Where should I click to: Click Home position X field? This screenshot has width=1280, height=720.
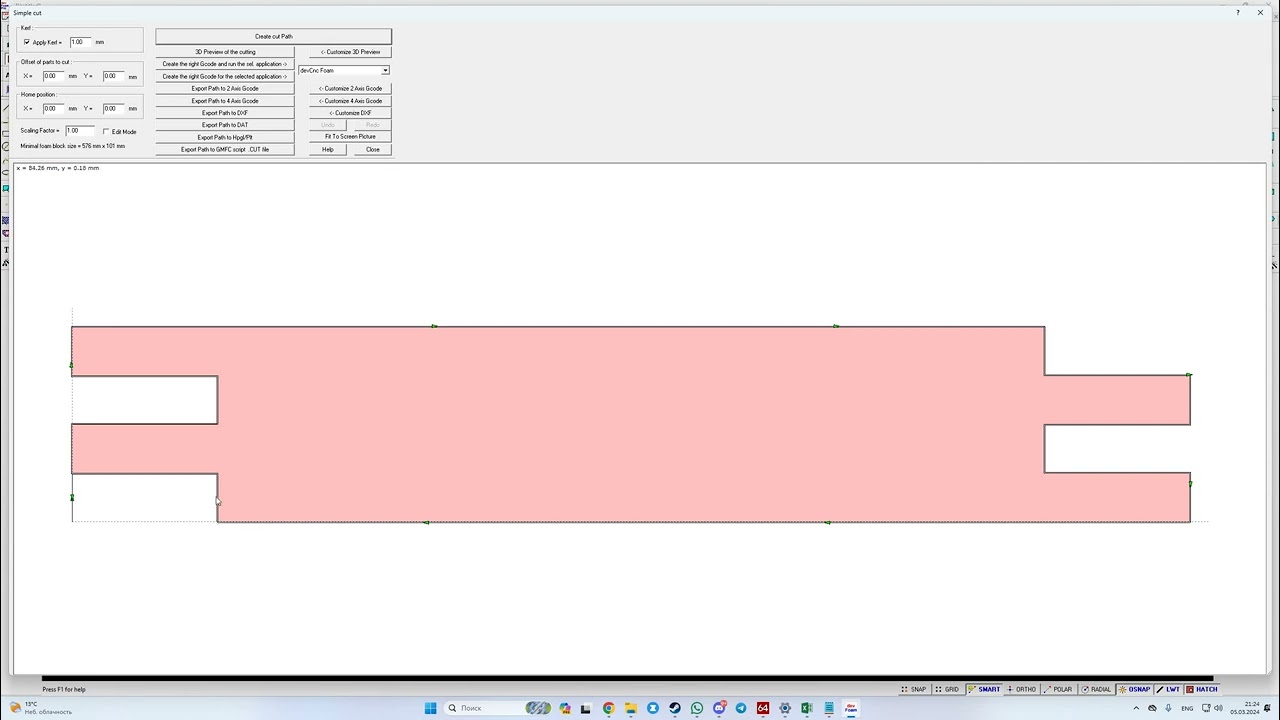[x=53, y=108]
